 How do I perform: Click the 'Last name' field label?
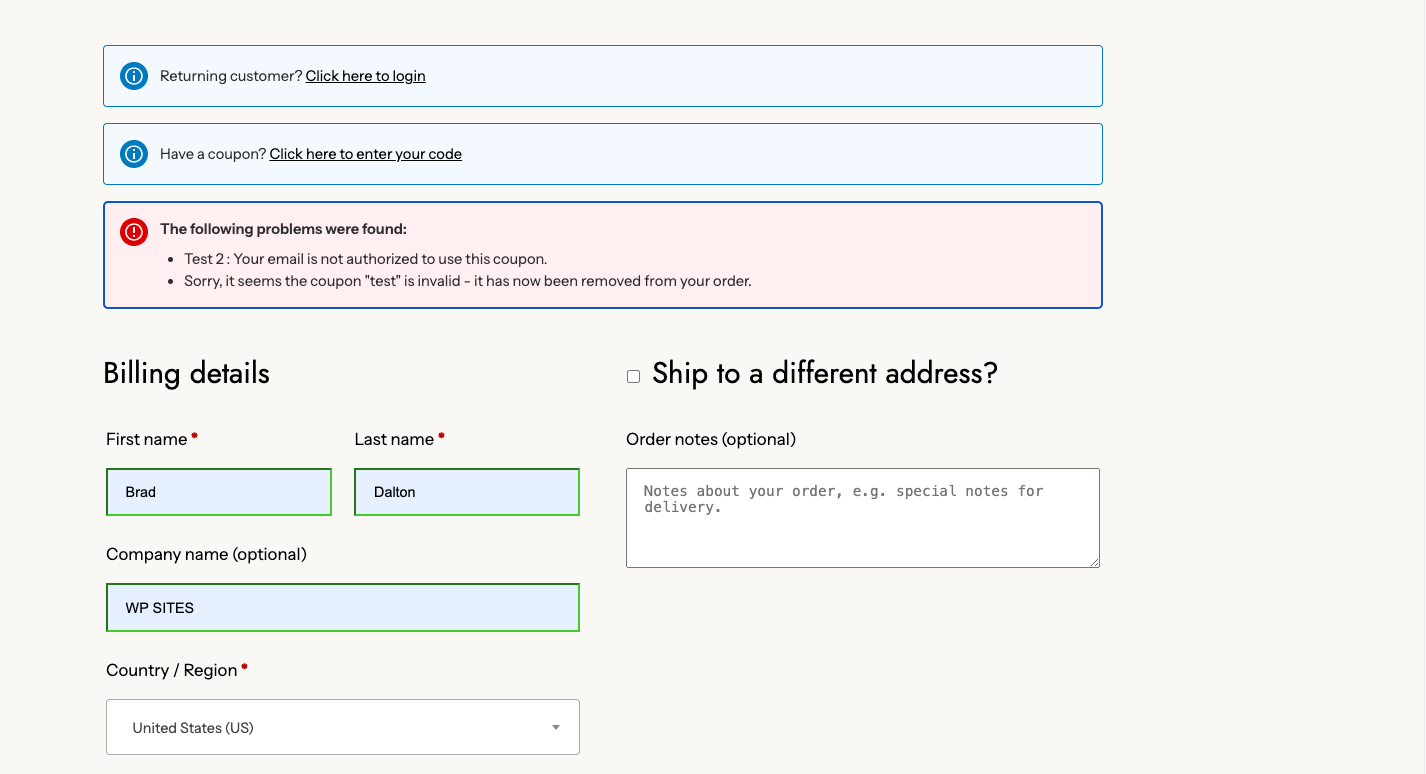[394, 439]
